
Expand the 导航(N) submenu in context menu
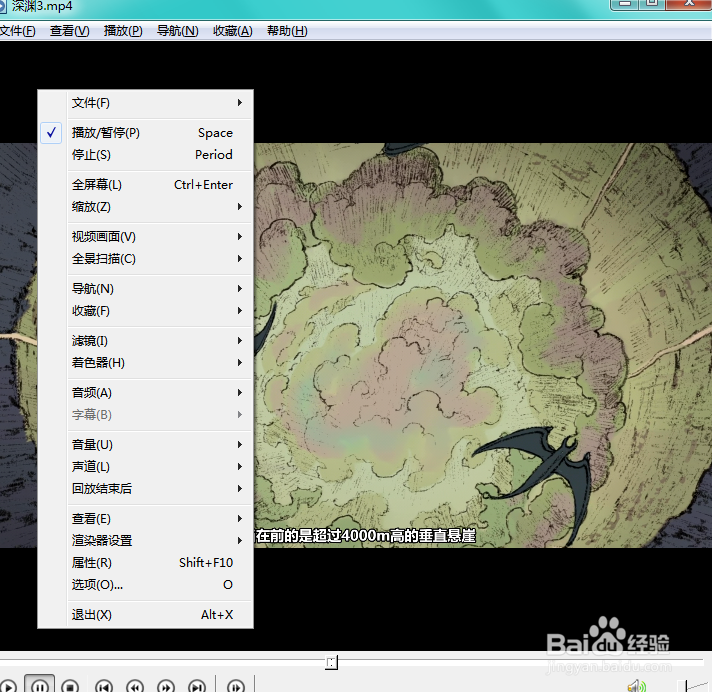click(145, 289)
